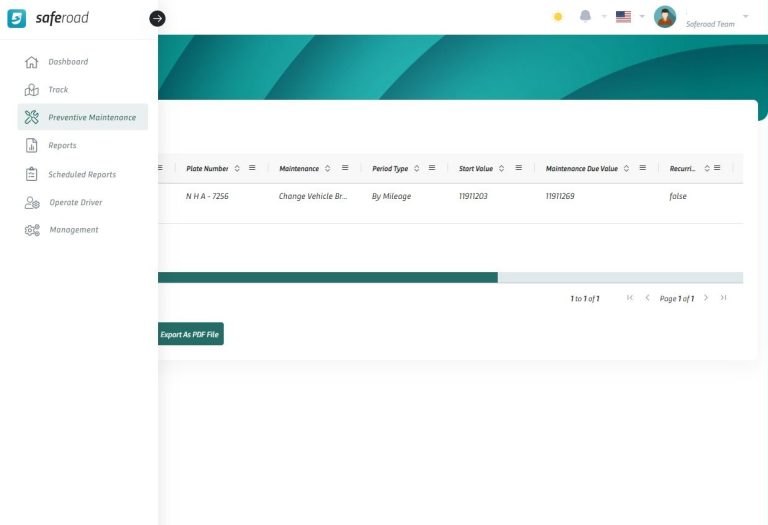The height and width of the screenshot is (525, 768).
Task: Click Export As PDF File button
Action: point(190,334)
